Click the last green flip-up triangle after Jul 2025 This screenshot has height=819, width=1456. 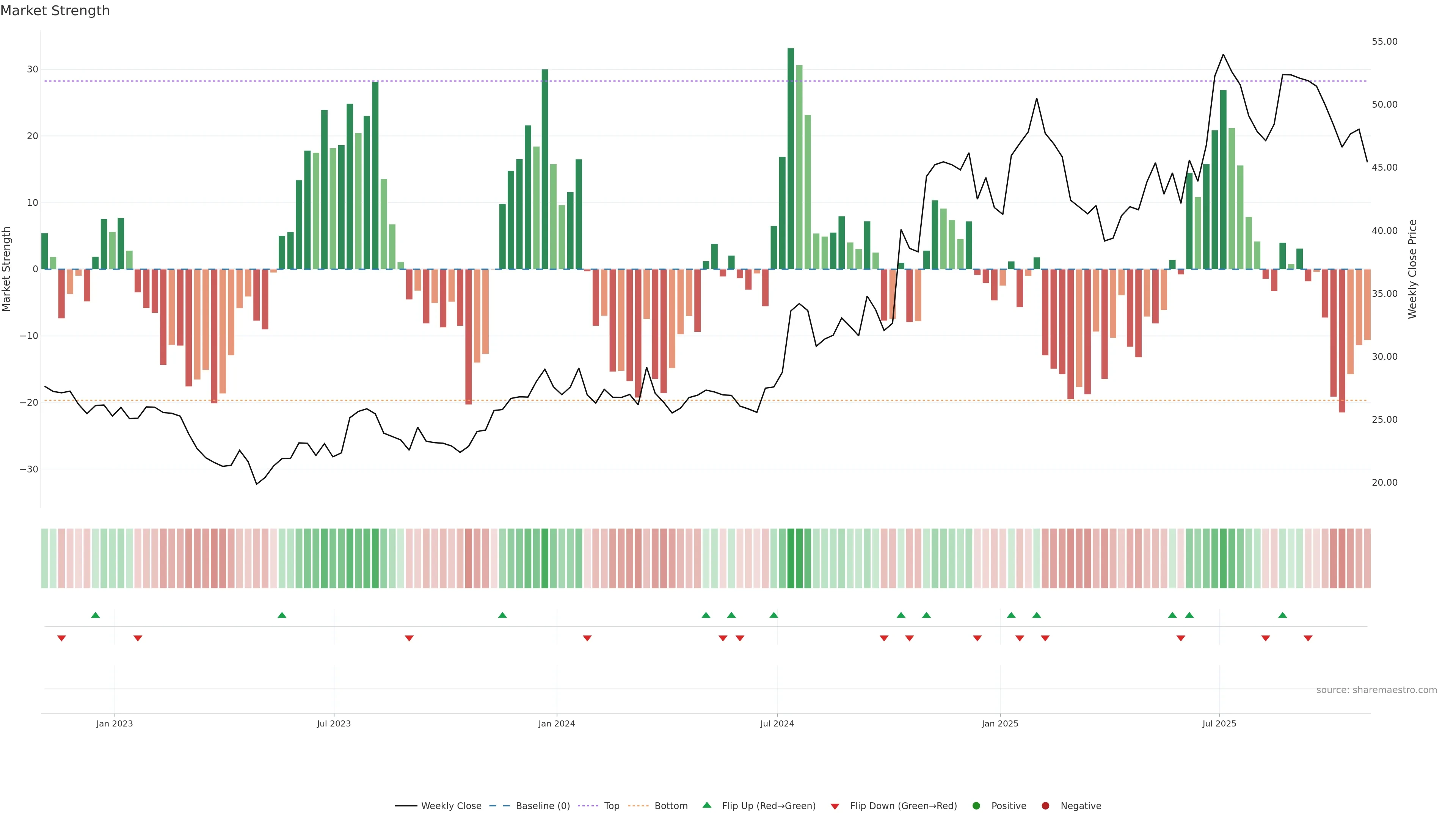(x=1282, y=615)
